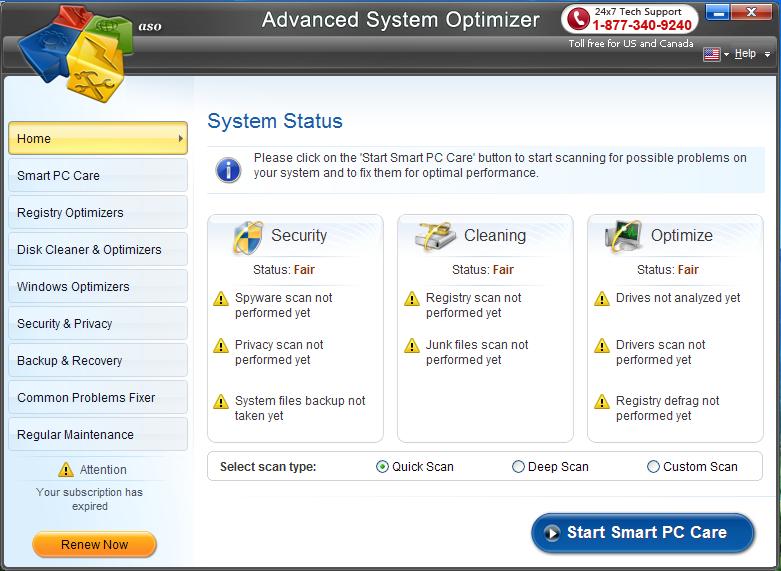Click the US flag language icon
Screen dimensions: 781x571
click(x=711, y=54)
